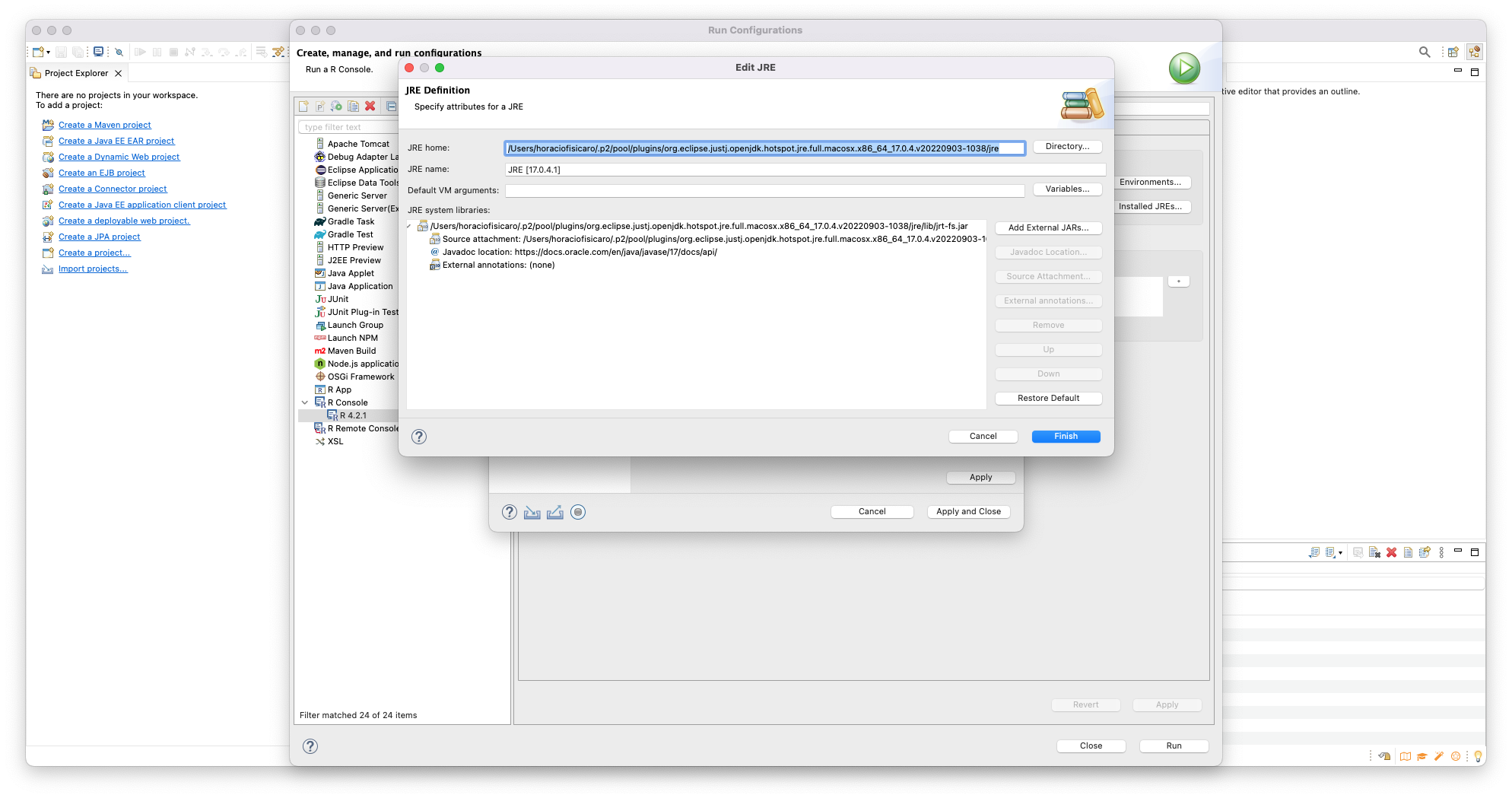This screenshot has height=798, width=1512.
Task: Click Collapse All icon in configurations toolbar
Action: [x=391, y=107]
